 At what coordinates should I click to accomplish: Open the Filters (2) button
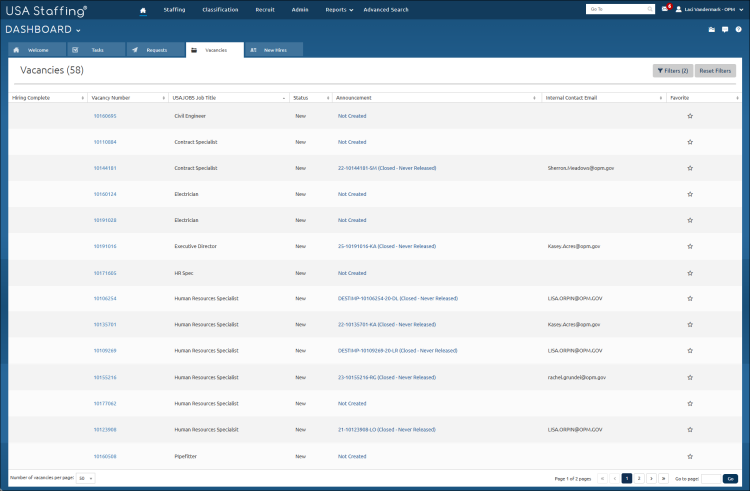[x=673, y=71]
